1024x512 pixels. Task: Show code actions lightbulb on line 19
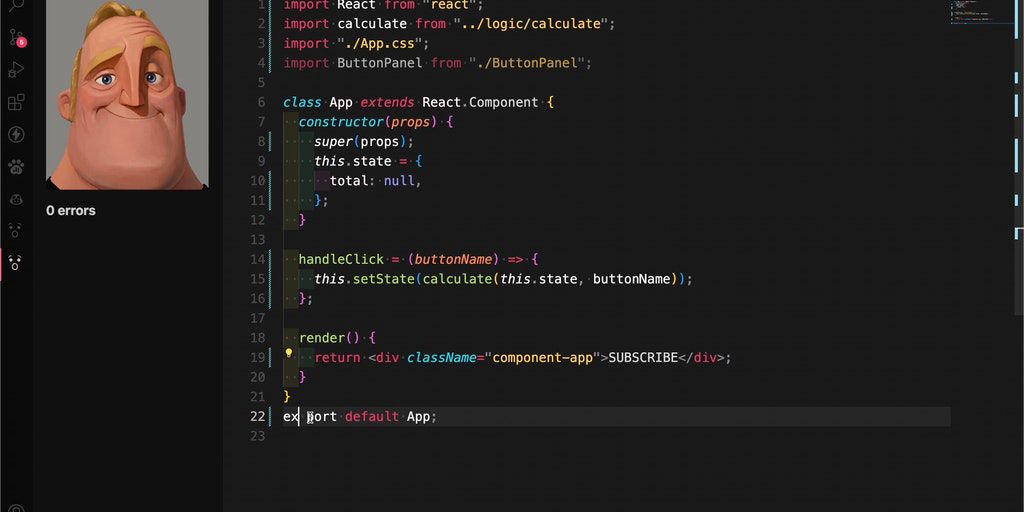point(289,354)
